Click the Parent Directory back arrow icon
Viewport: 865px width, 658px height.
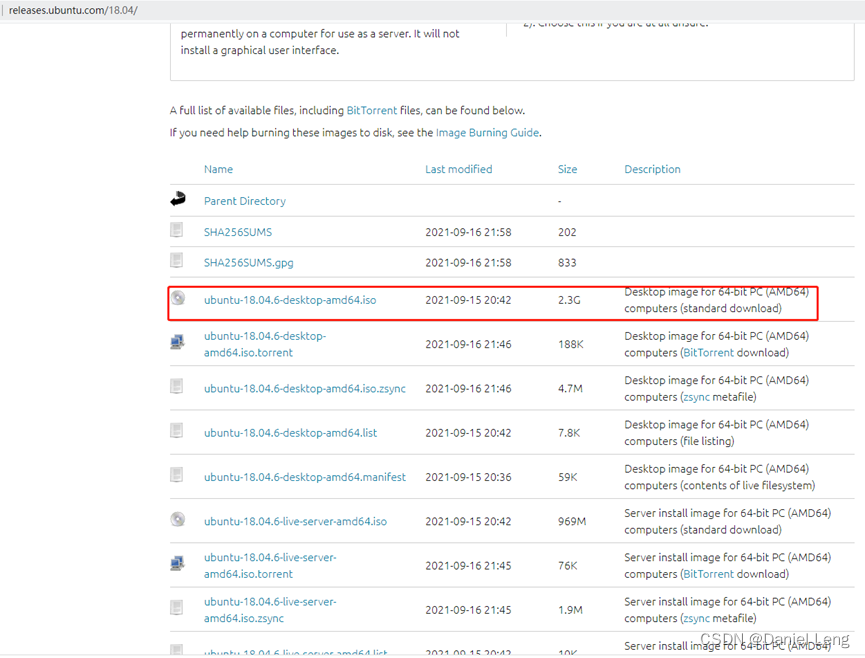(178, 199)
